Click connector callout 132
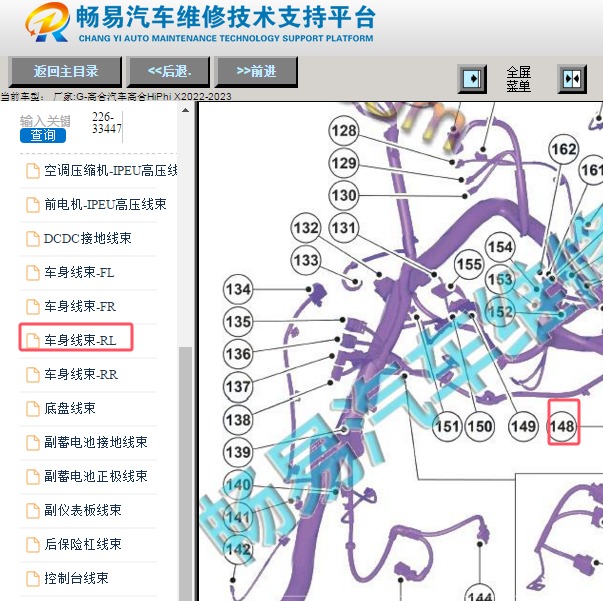 pos(306,228)
